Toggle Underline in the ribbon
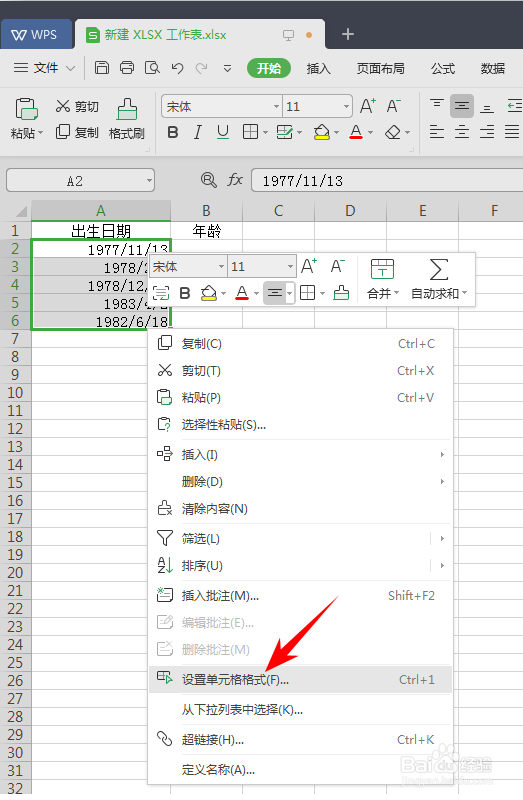Image resolution: width=523 pixels, height=800 pixels. 222,133
